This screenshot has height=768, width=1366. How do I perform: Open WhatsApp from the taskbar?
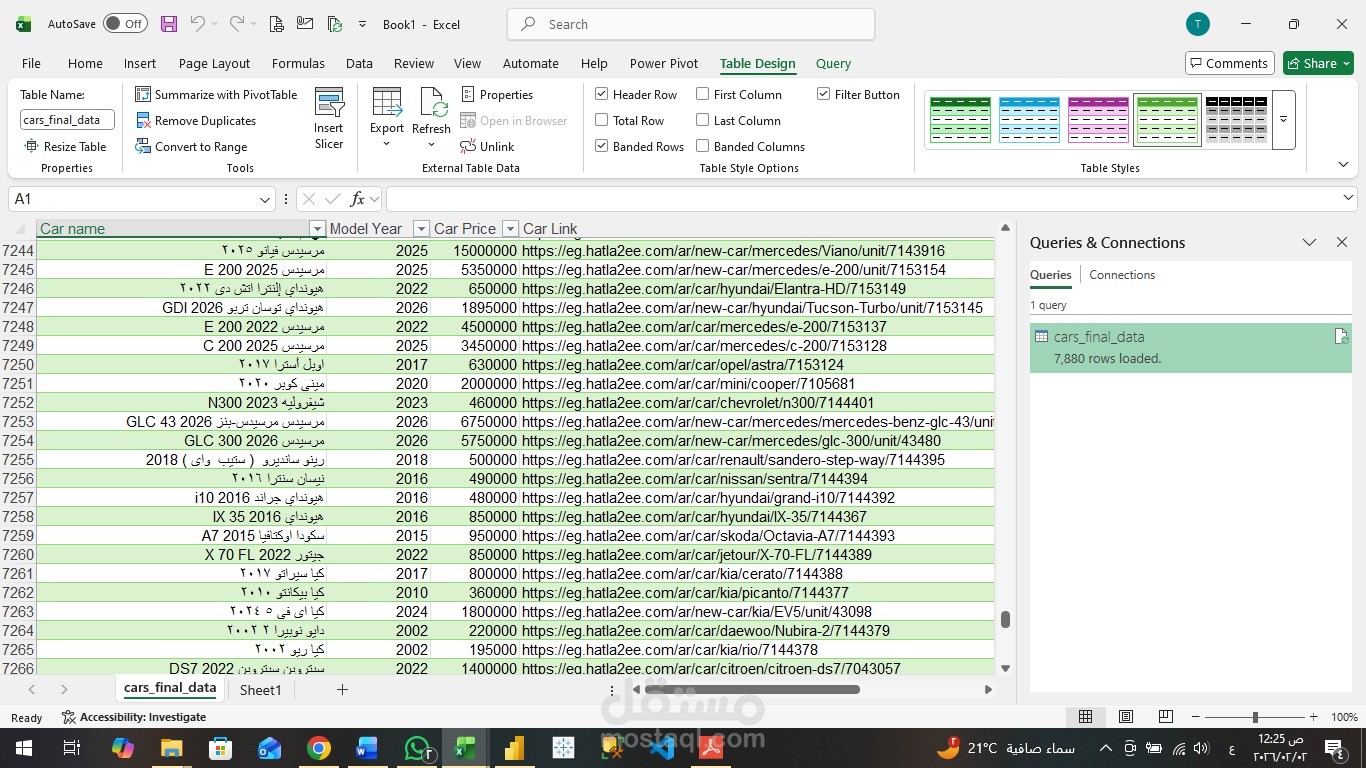tap(417, 748)
